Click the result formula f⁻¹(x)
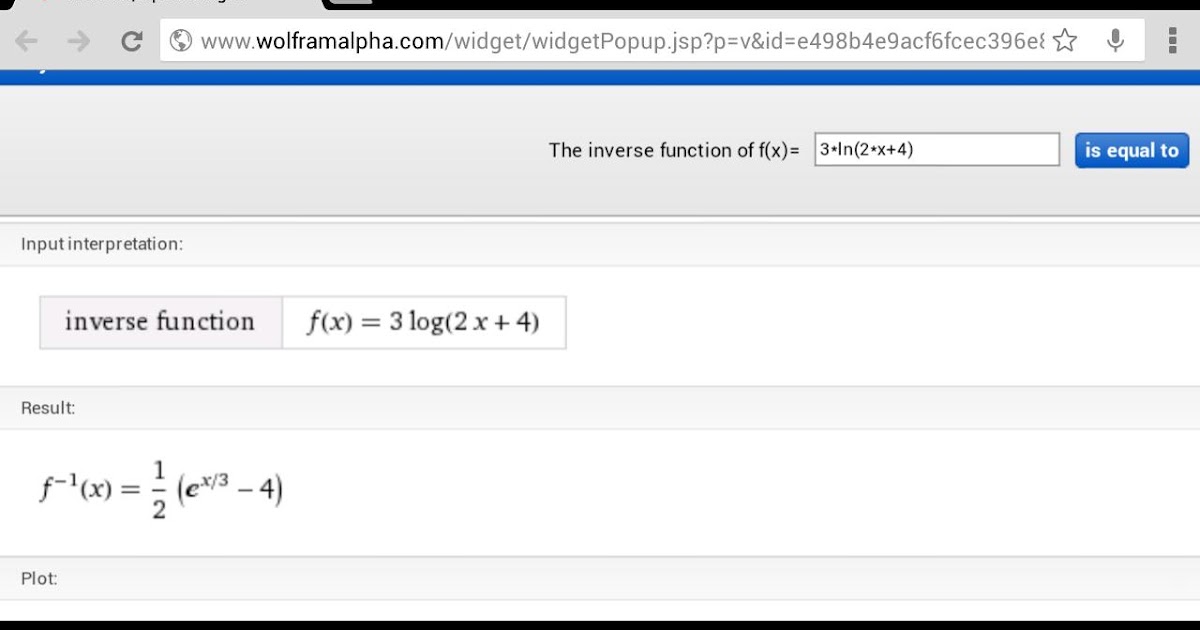Image resolution: width=1200 pixels, height=630 pixels. pos(160,489)
